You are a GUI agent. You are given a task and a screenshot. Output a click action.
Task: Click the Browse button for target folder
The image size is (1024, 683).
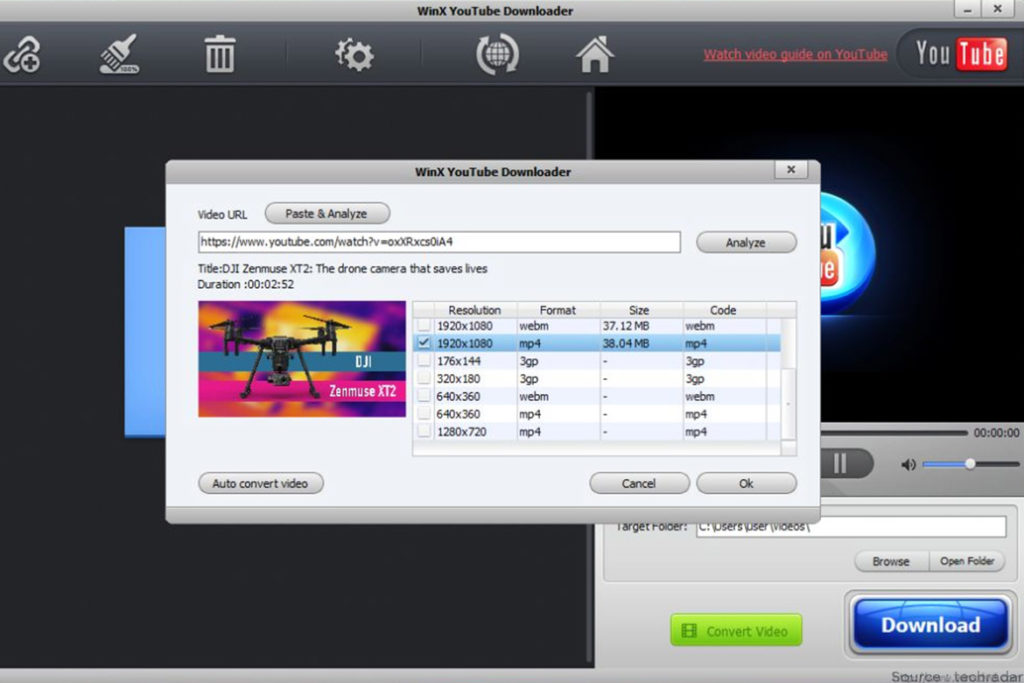pyautogui.click(x=891, y=562)
